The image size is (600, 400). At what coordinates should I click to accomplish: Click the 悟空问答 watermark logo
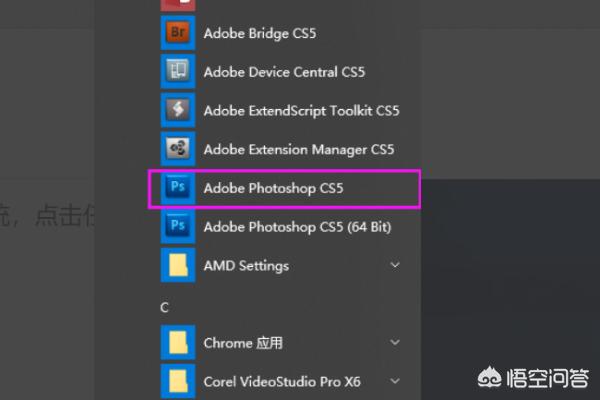(533, 378)
